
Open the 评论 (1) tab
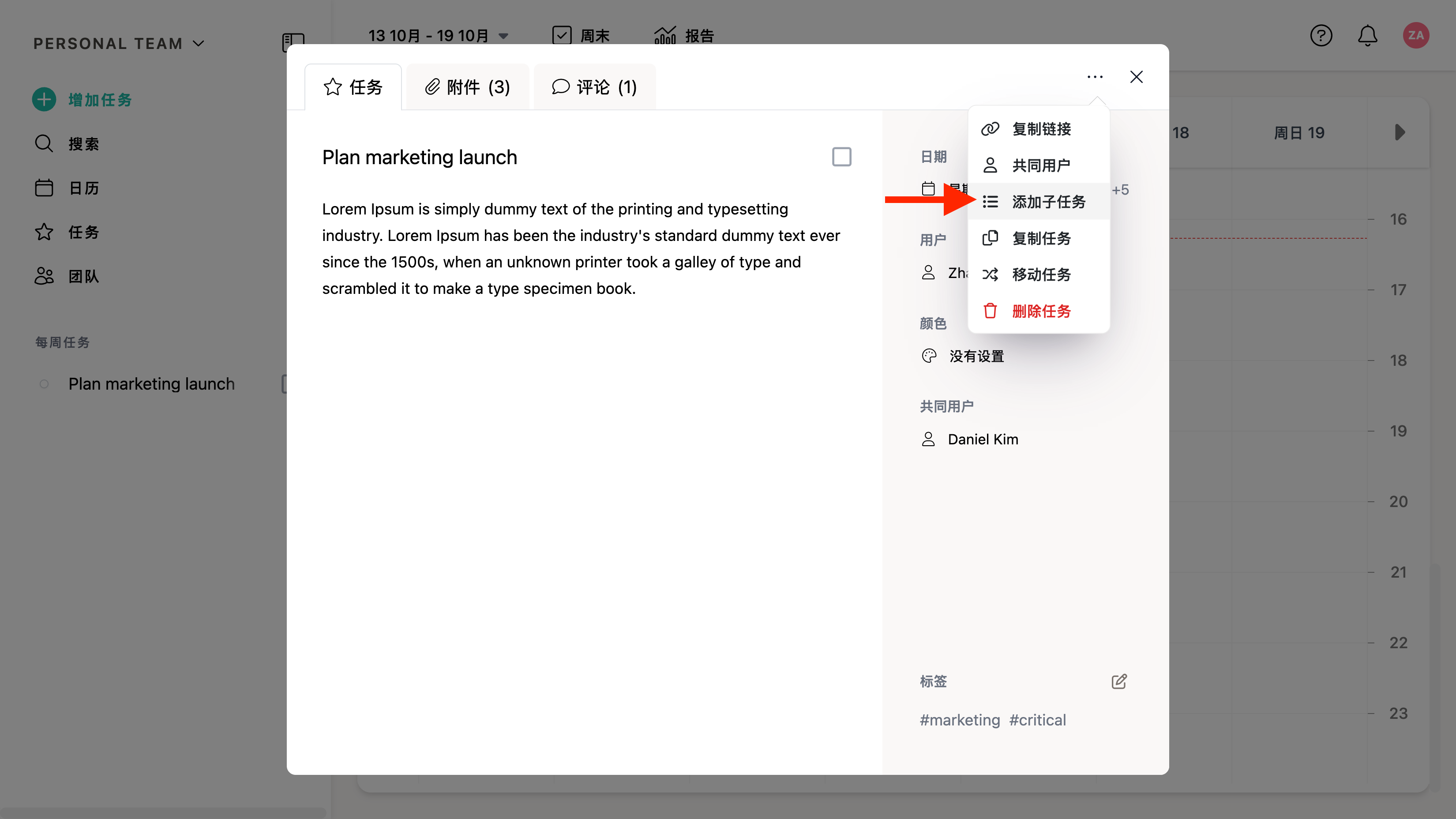point(595,87)
